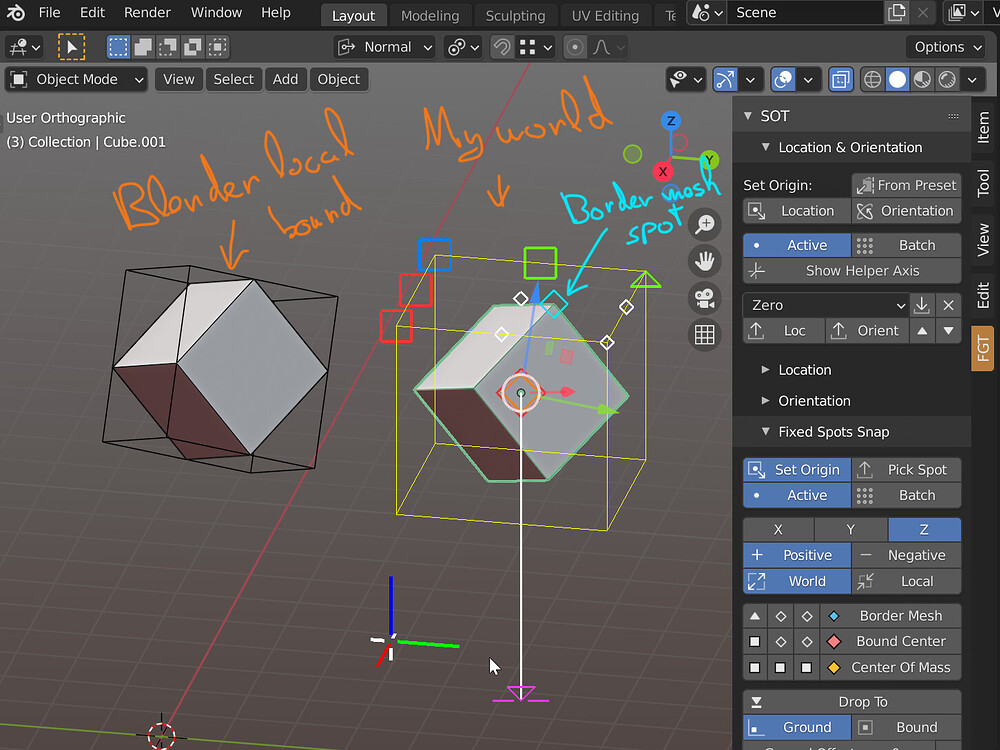This screenshot has width=1000, height=750.
Task: Click the remove preset X icon
Action: pyautogui.click(x=948, y=305)
